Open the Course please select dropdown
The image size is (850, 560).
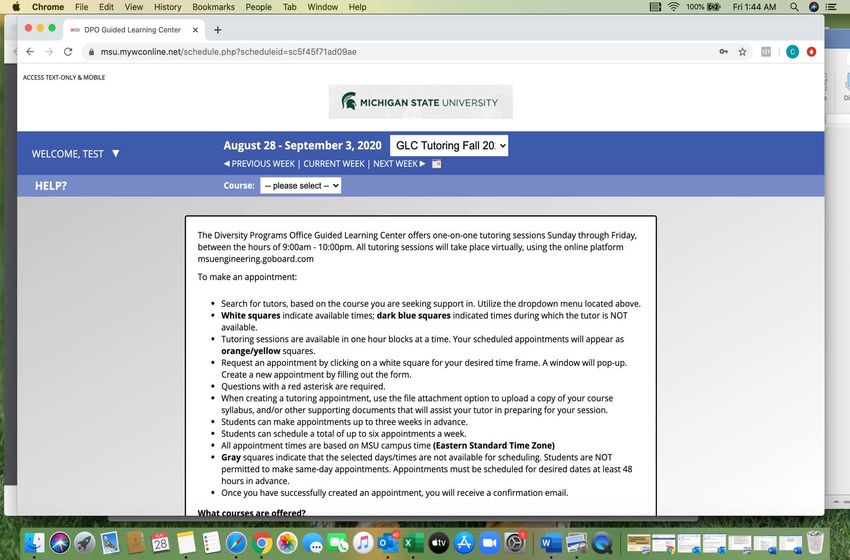pos(300,185)
